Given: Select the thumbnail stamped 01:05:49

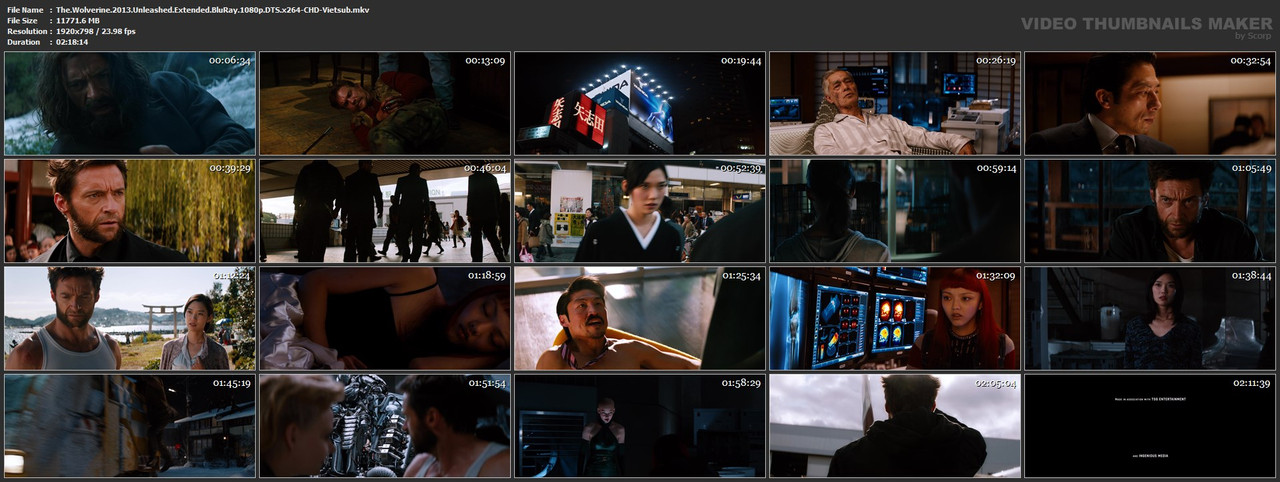Looking at the screenshot, I should [x=1150, y=211].
